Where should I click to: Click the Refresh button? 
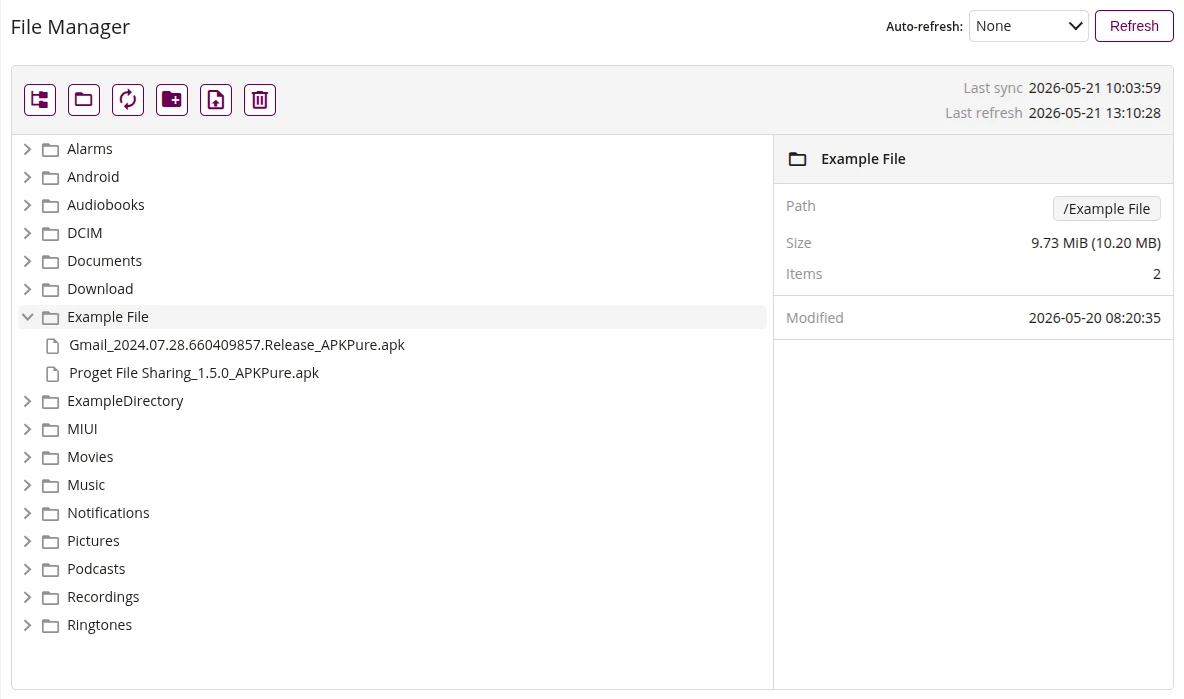1133,26
